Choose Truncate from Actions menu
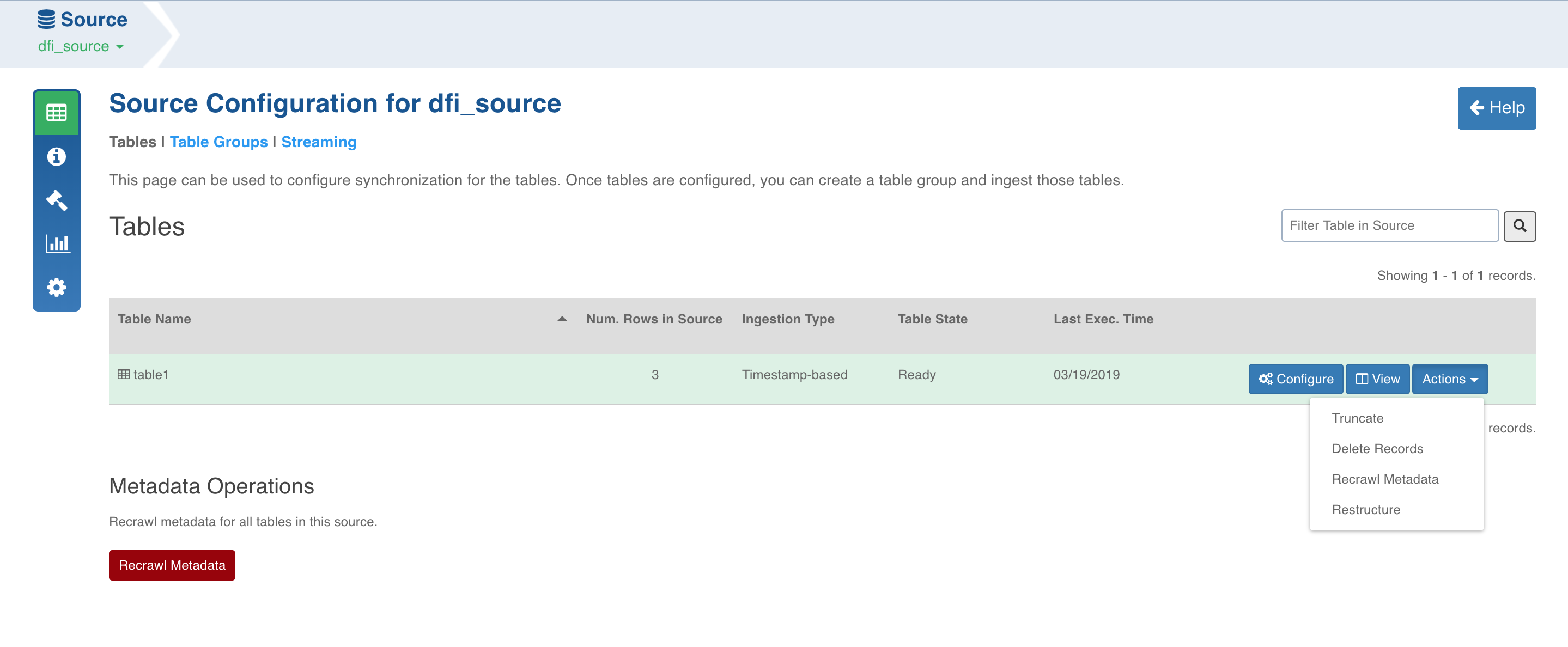 (1357, 418)
